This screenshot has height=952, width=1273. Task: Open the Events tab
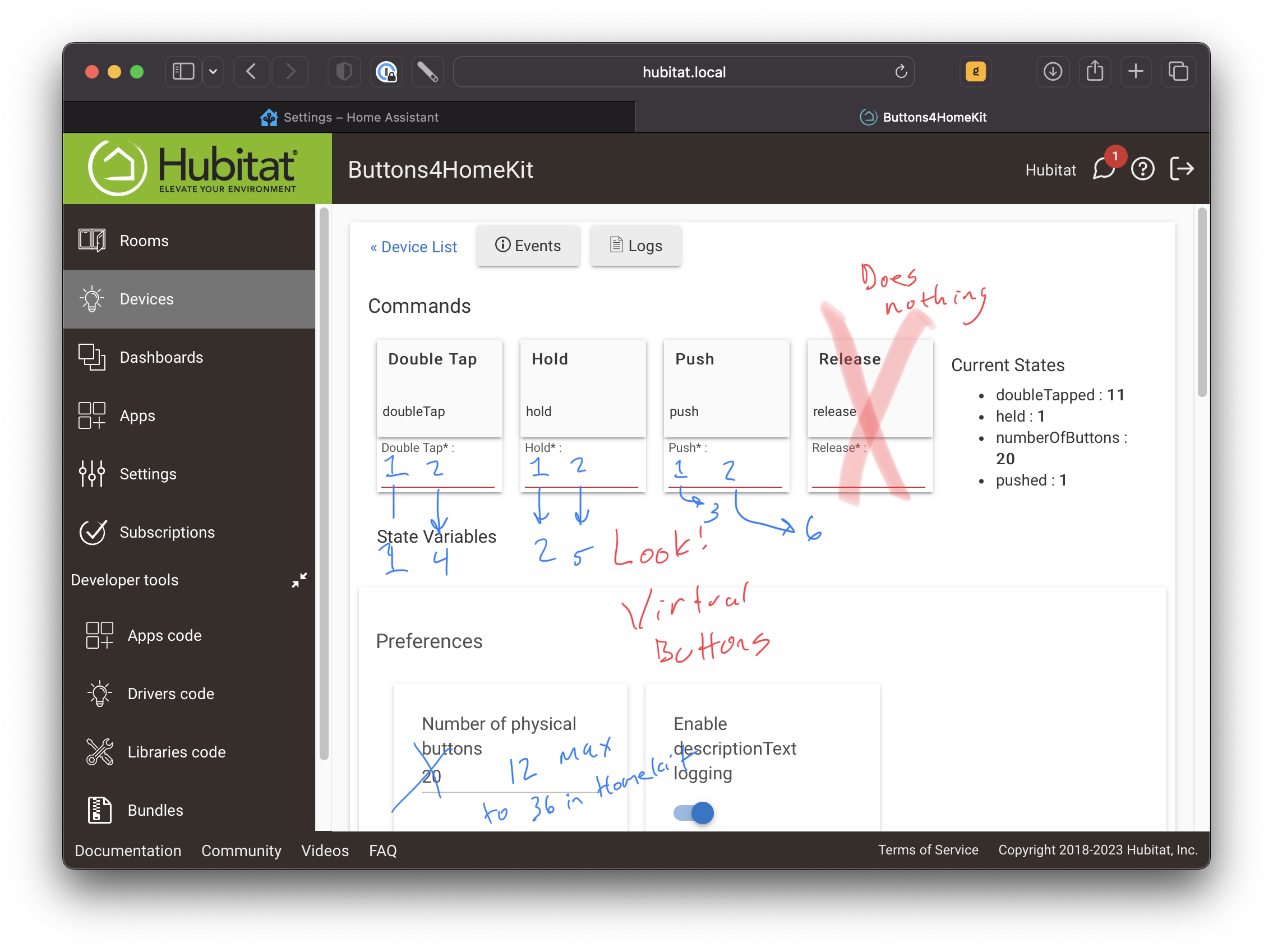(528, 246)
